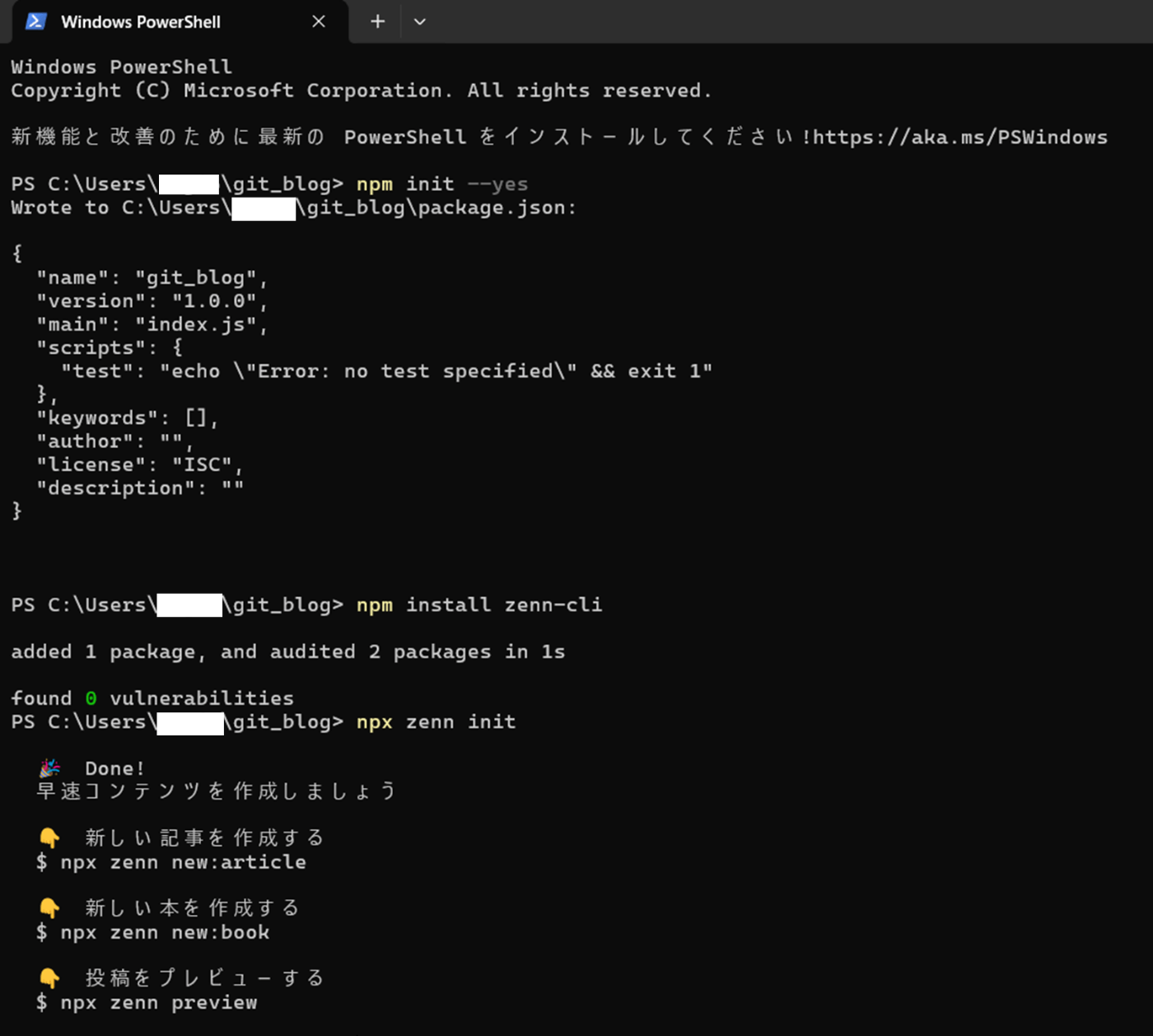This screenshot has height=1036, width=1153.
Task: Click pointing emoji beside 新しい記事を作成する
Action: coord(49,838)
